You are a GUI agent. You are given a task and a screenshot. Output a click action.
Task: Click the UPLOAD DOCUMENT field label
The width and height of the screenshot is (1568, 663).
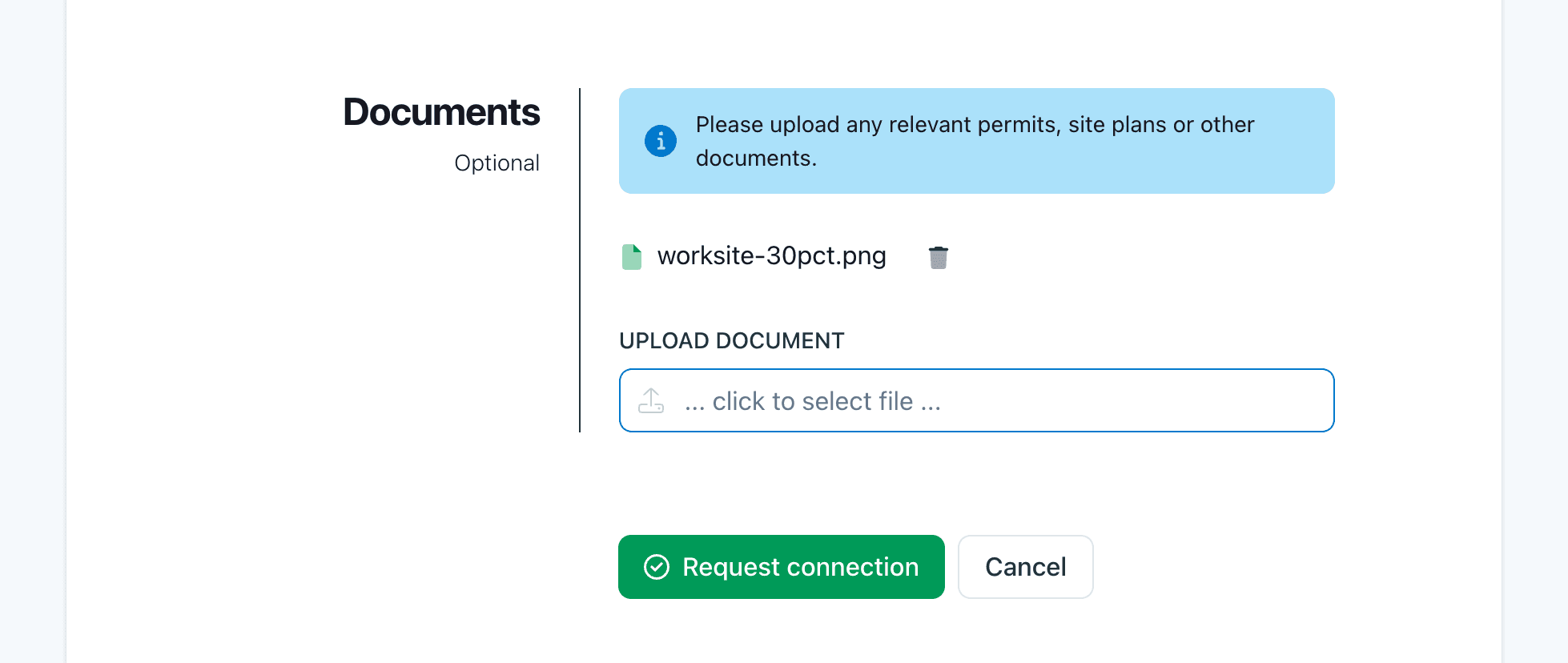731,341
